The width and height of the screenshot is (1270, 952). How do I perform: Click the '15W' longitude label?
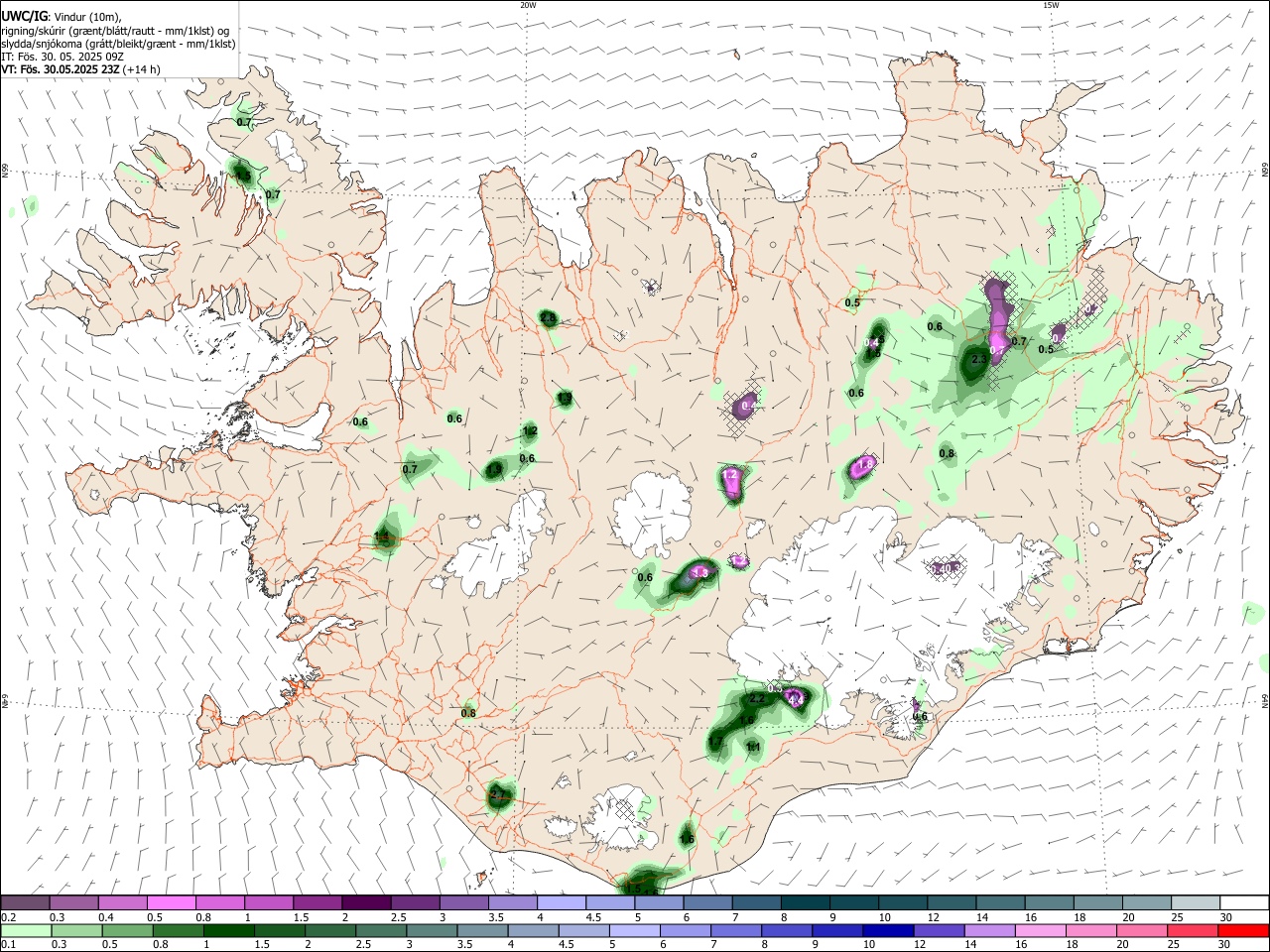tap(1051, 5)
